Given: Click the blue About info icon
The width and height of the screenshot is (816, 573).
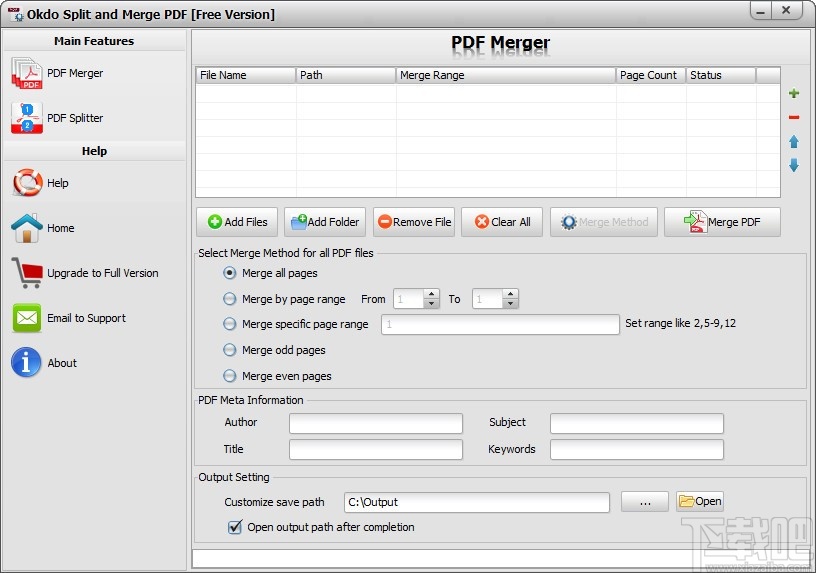Looking at the screenshot, I should (x=26, y=363).
